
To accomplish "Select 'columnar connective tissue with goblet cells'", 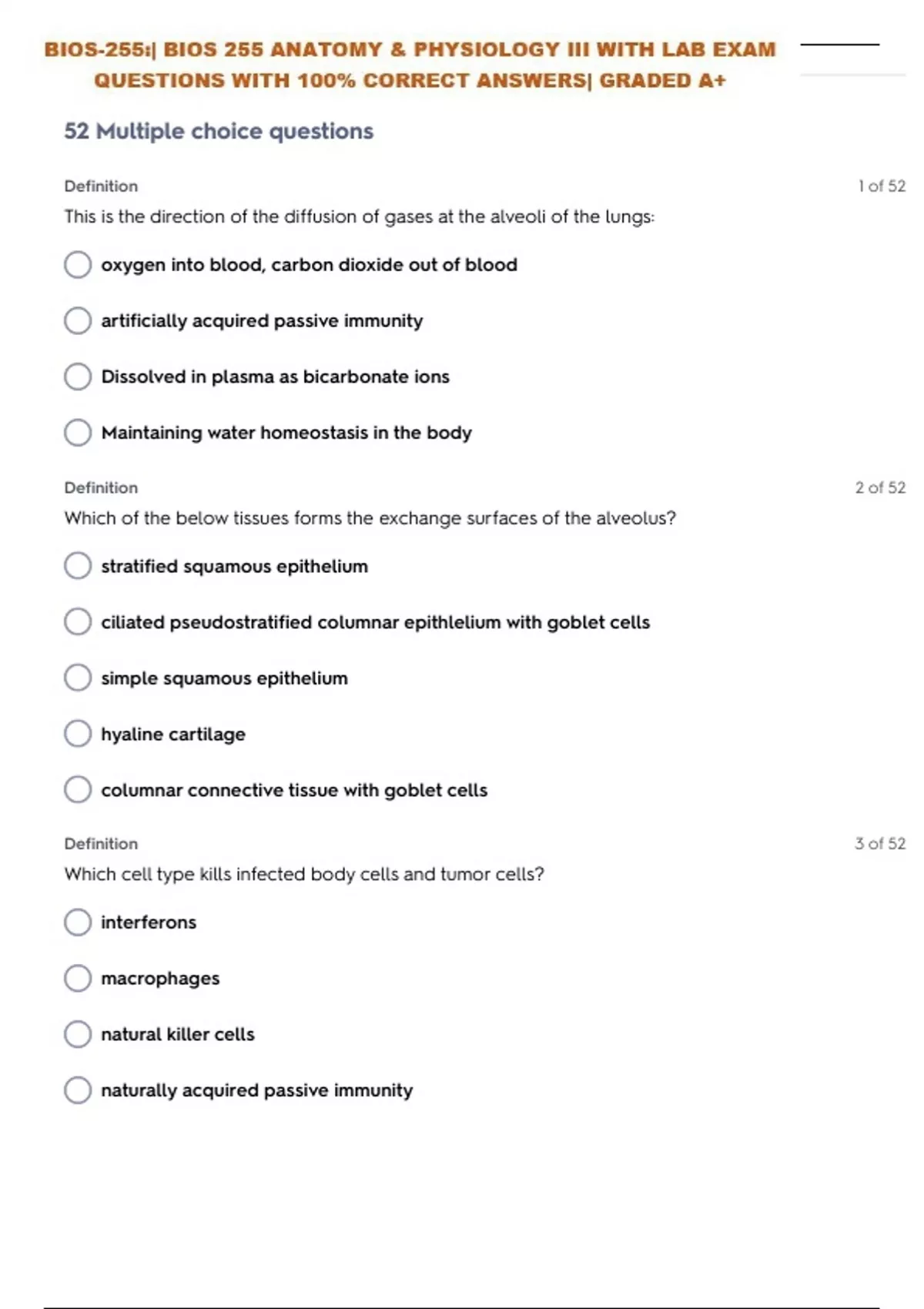I will click(78, 790).
